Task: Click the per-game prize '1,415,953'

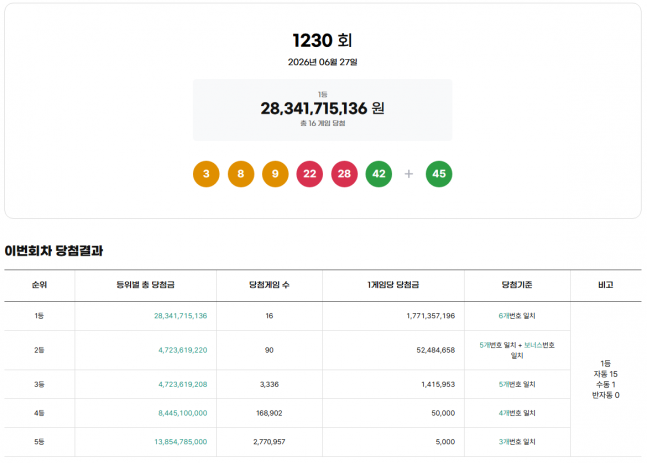Action: point(438,384)
